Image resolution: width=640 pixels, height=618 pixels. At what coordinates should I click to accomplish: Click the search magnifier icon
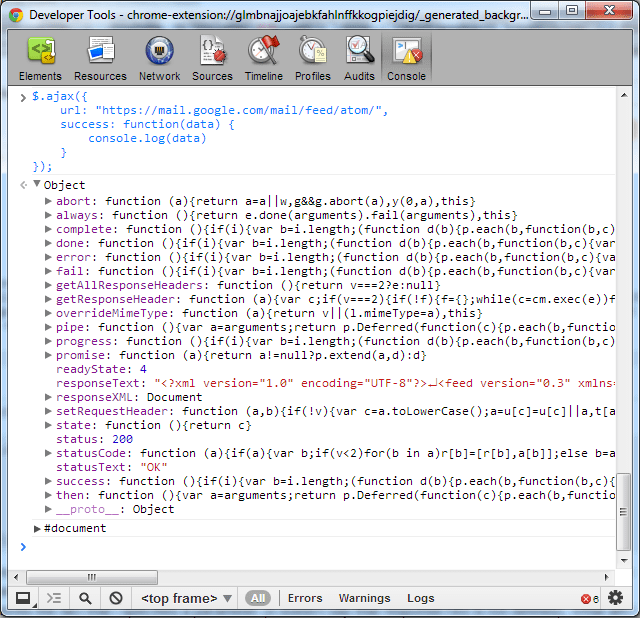tap(85, 598)
